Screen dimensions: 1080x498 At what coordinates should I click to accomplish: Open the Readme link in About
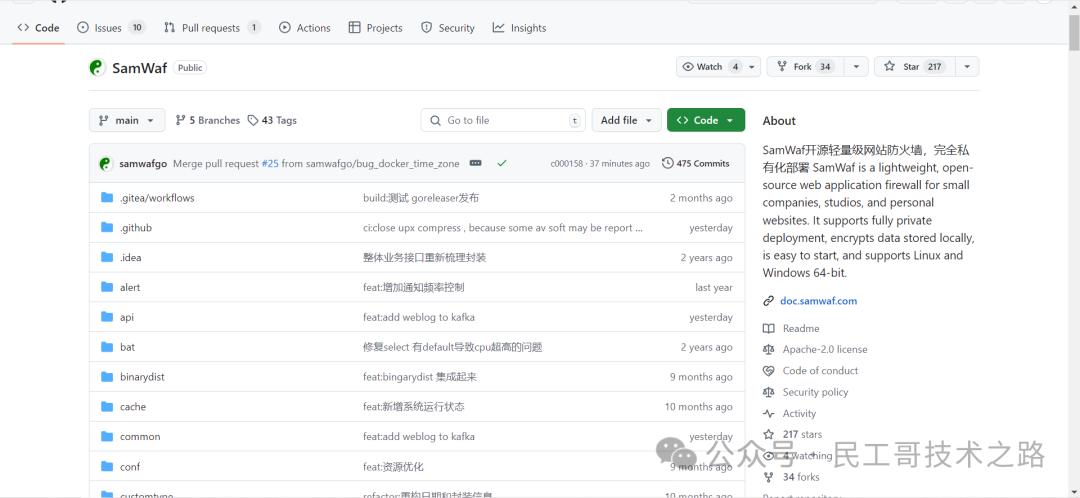(x=801, y=329)
